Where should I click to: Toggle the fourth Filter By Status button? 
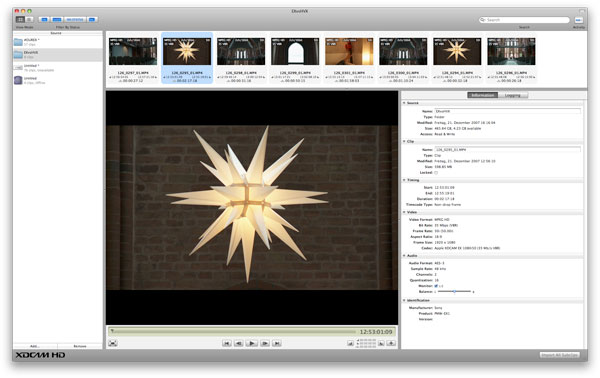92,20
